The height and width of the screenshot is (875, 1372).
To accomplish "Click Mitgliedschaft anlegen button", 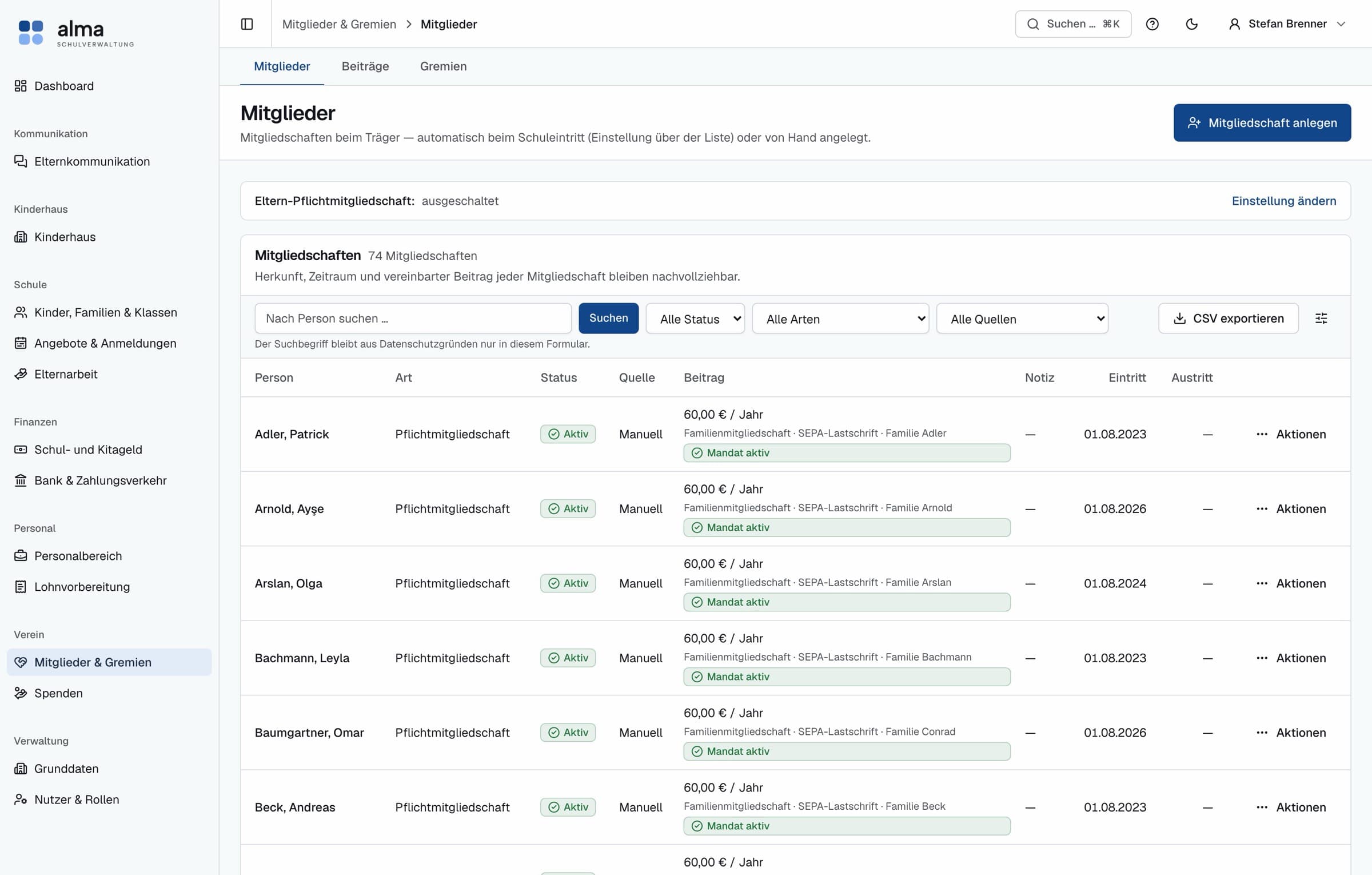I will click(x=1262, y=122).
